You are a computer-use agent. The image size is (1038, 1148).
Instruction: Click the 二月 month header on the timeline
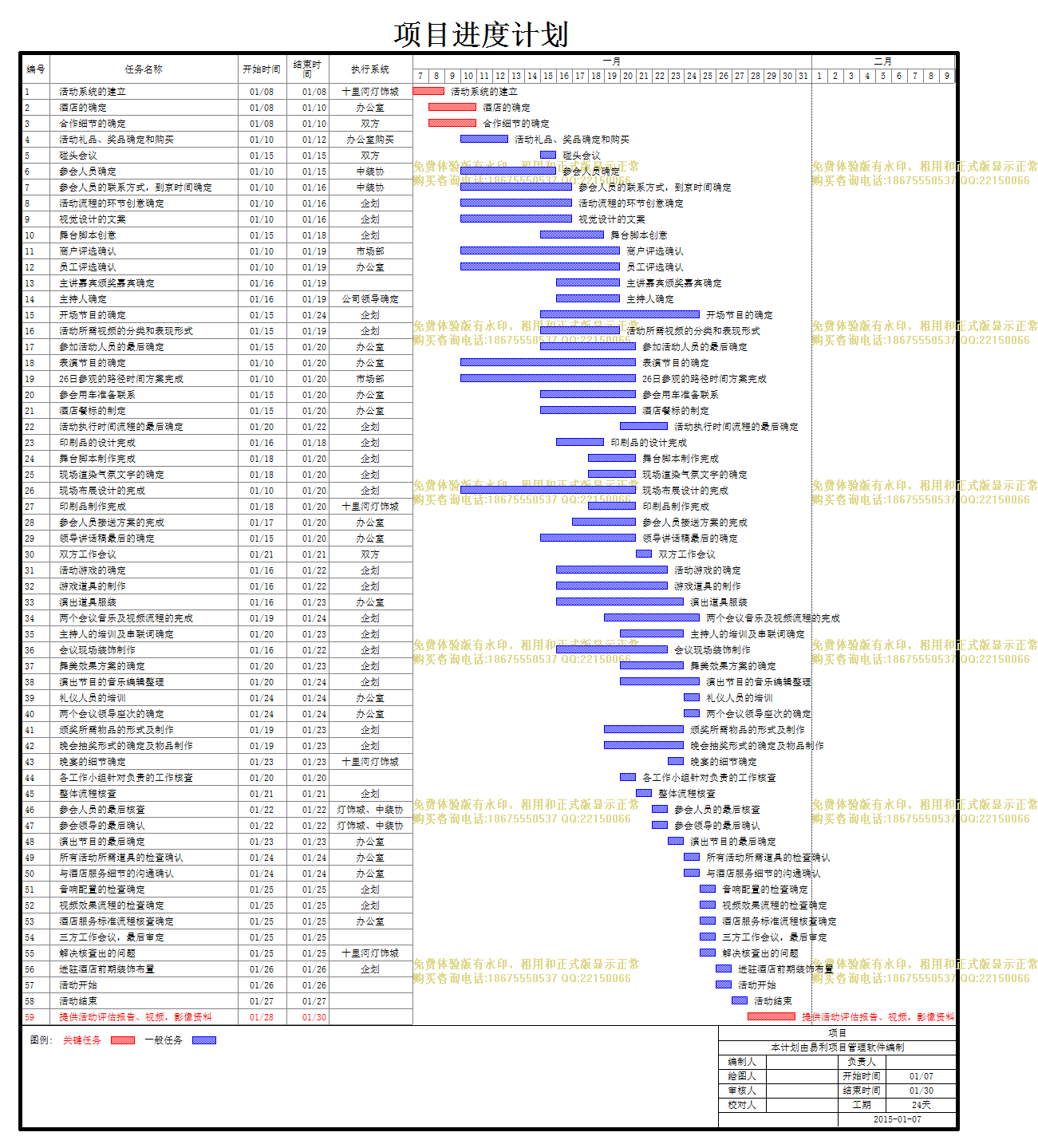pyautogui.click(x=883, y=61)
